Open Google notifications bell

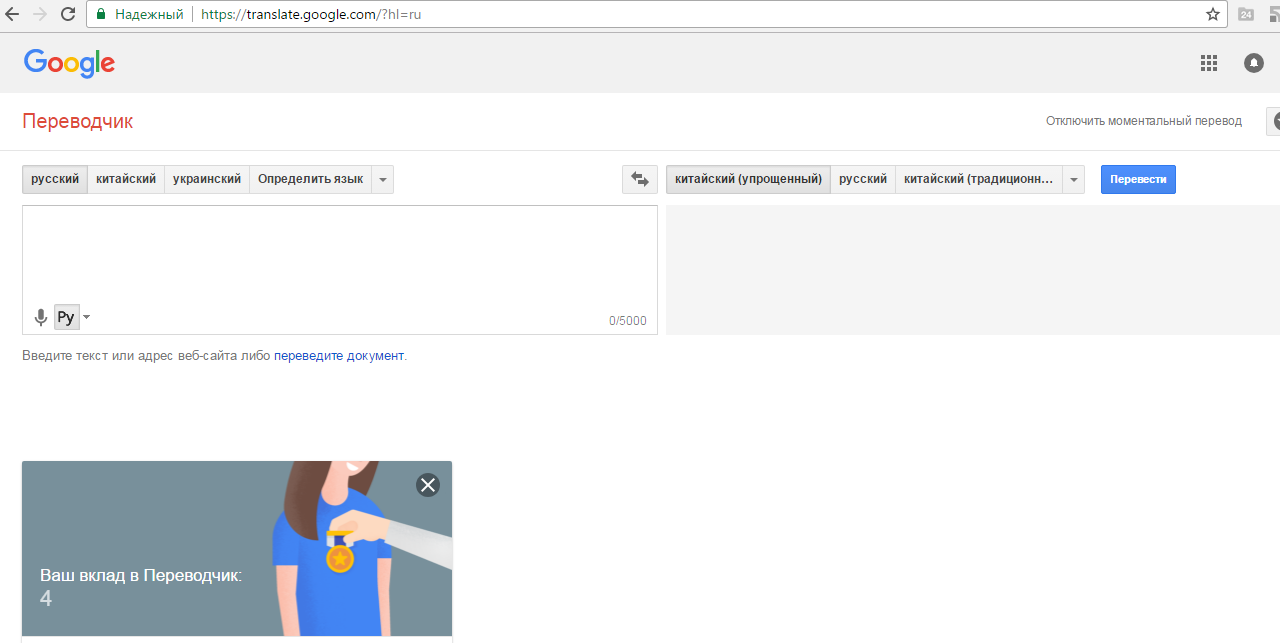click(1254, 63)
